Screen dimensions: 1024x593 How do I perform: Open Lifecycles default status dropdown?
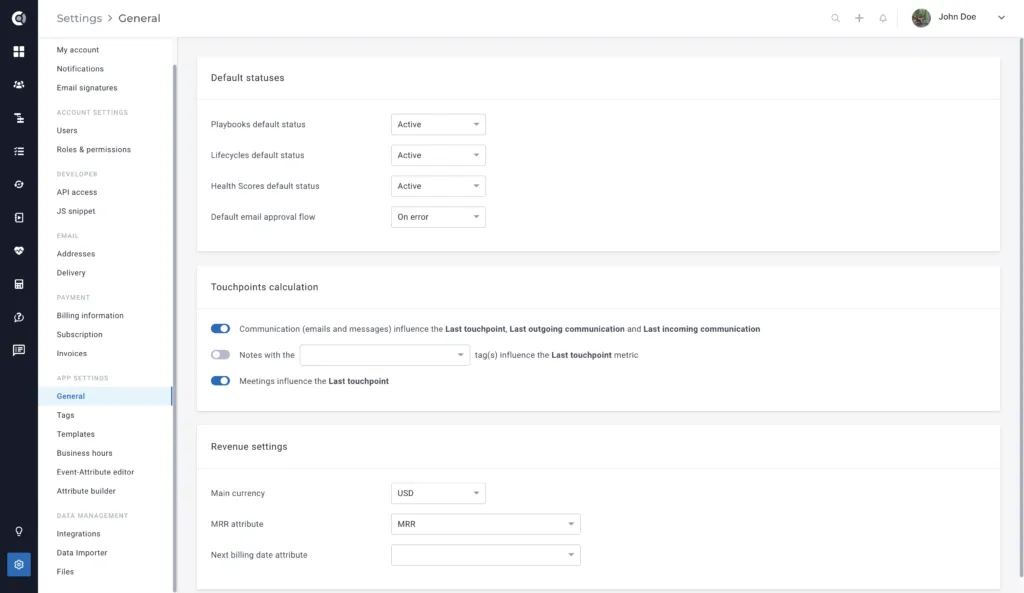pos(438,155)
